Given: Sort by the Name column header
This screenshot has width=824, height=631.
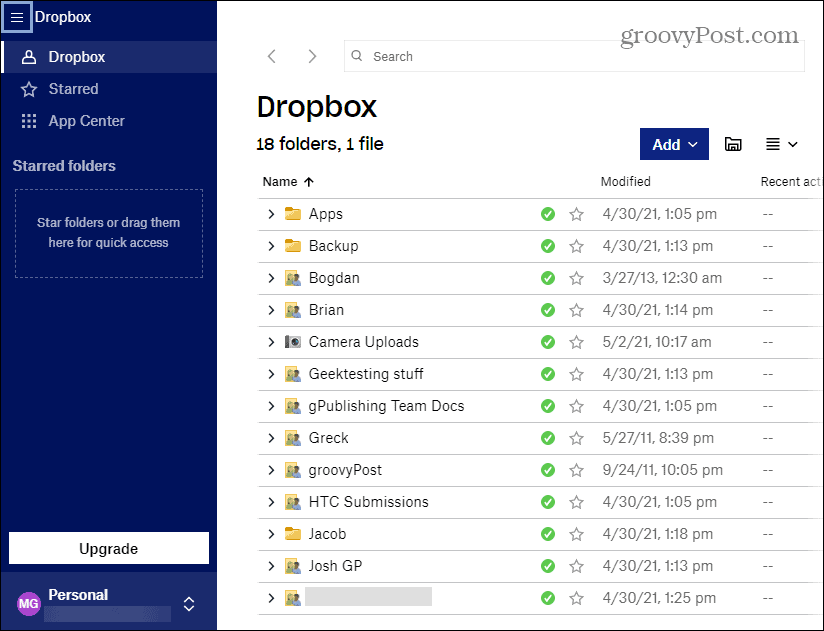Looking at the screenshot, I should point(288,182).
